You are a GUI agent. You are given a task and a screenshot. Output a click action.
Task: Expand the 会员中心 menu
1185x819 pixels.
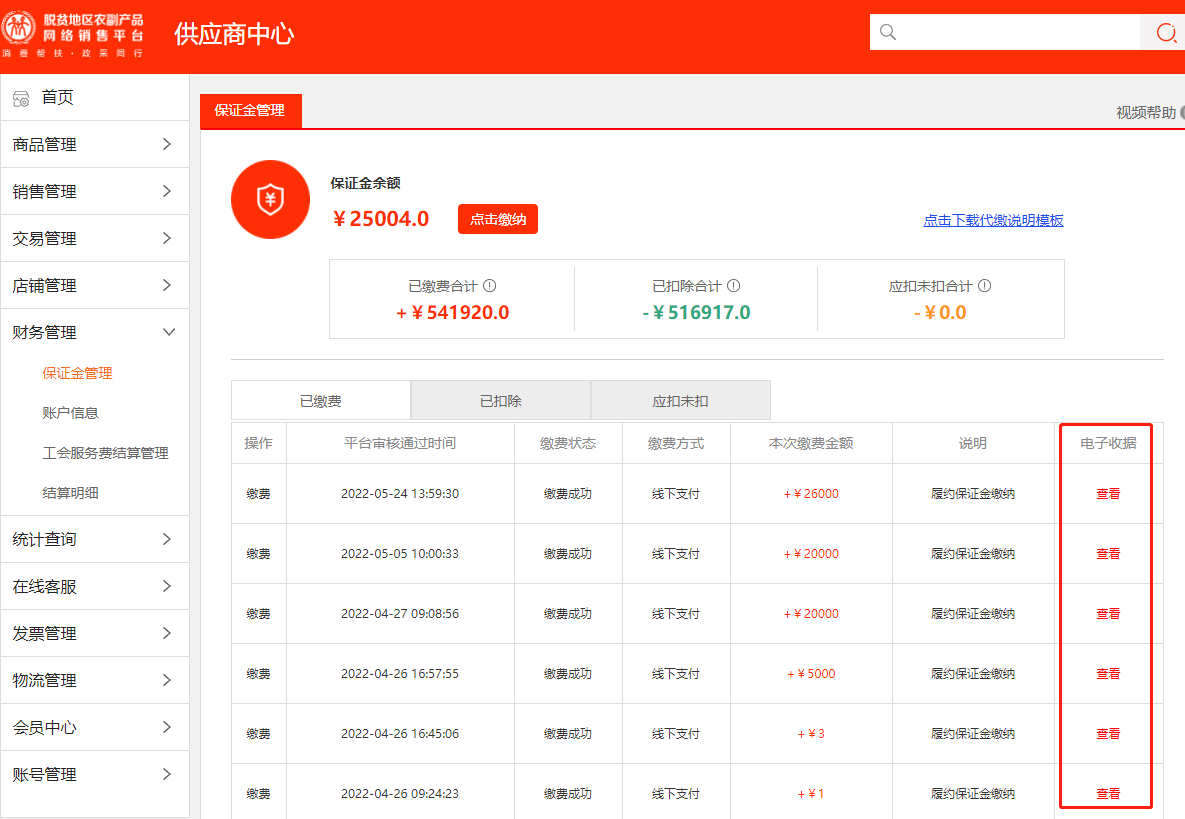point(94,727)
